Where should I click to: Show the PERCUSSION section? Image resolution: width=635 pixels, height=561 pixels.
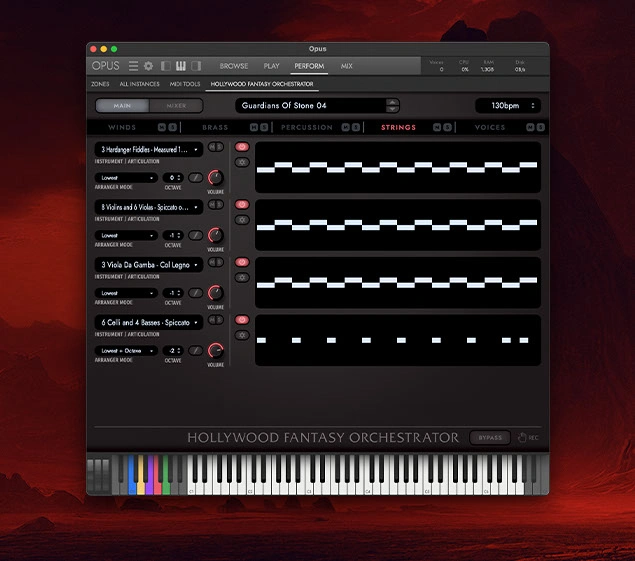coord(307,127)
